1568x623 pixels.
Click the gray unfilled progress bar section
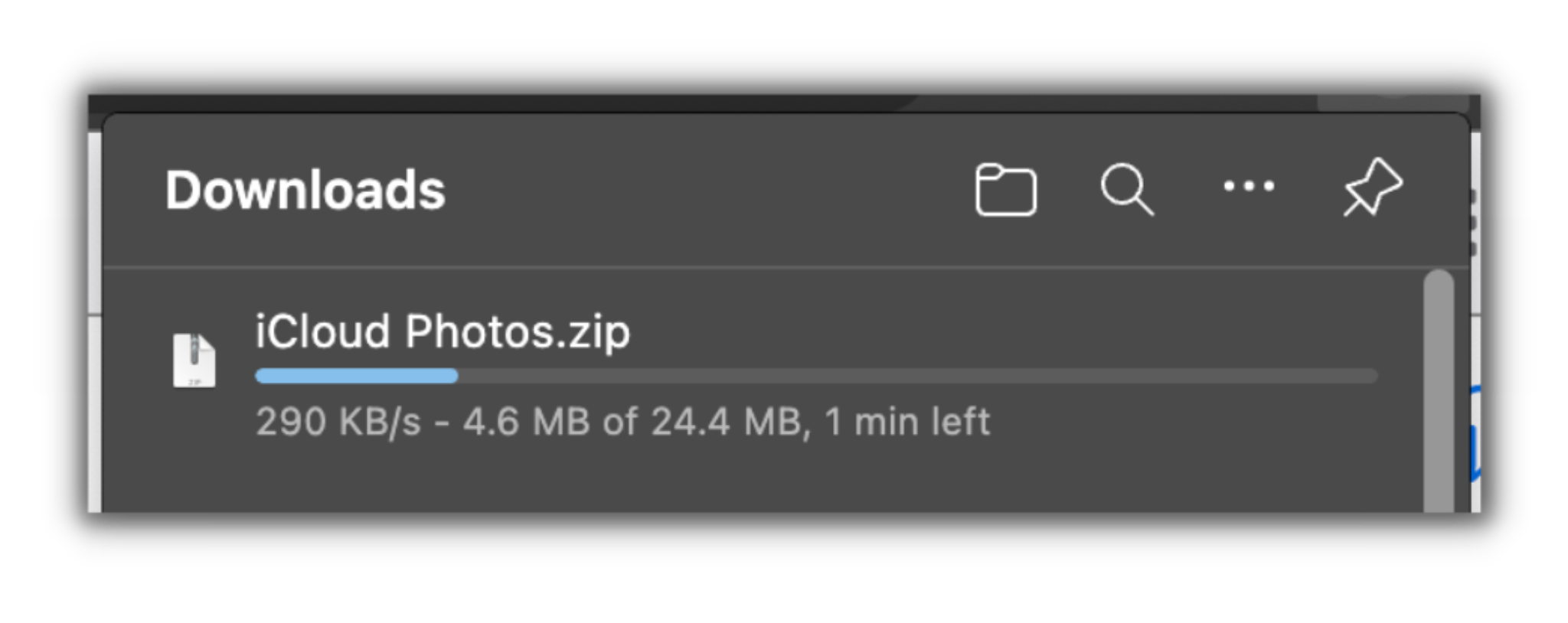(x=919, y=376)
